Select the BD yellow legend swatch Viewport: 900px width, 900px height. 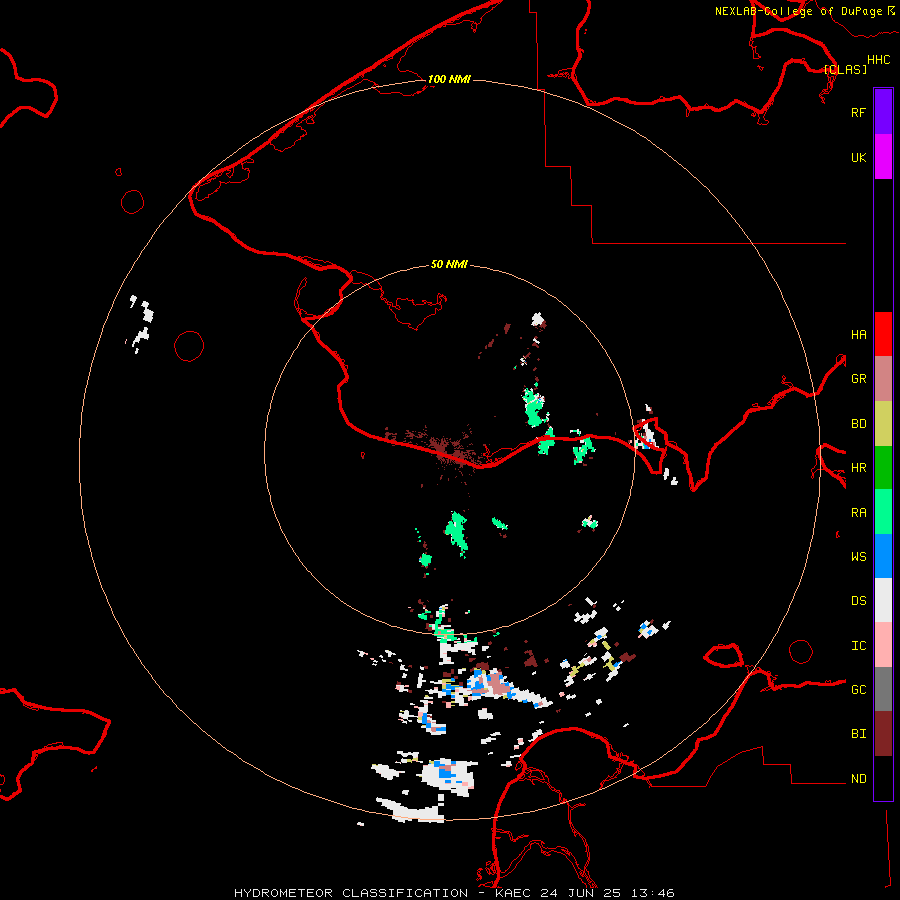coord(883,424)
